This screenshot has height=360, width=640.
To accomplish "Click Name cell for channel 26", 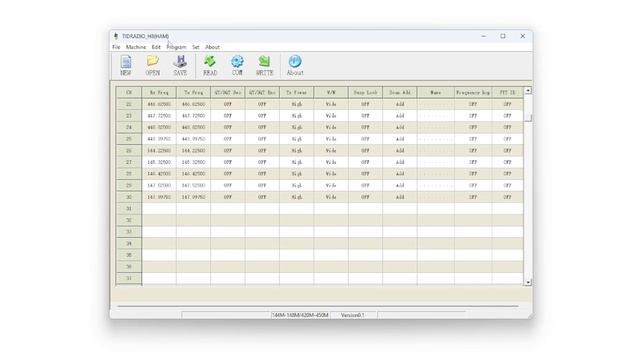I will (436, 151).
